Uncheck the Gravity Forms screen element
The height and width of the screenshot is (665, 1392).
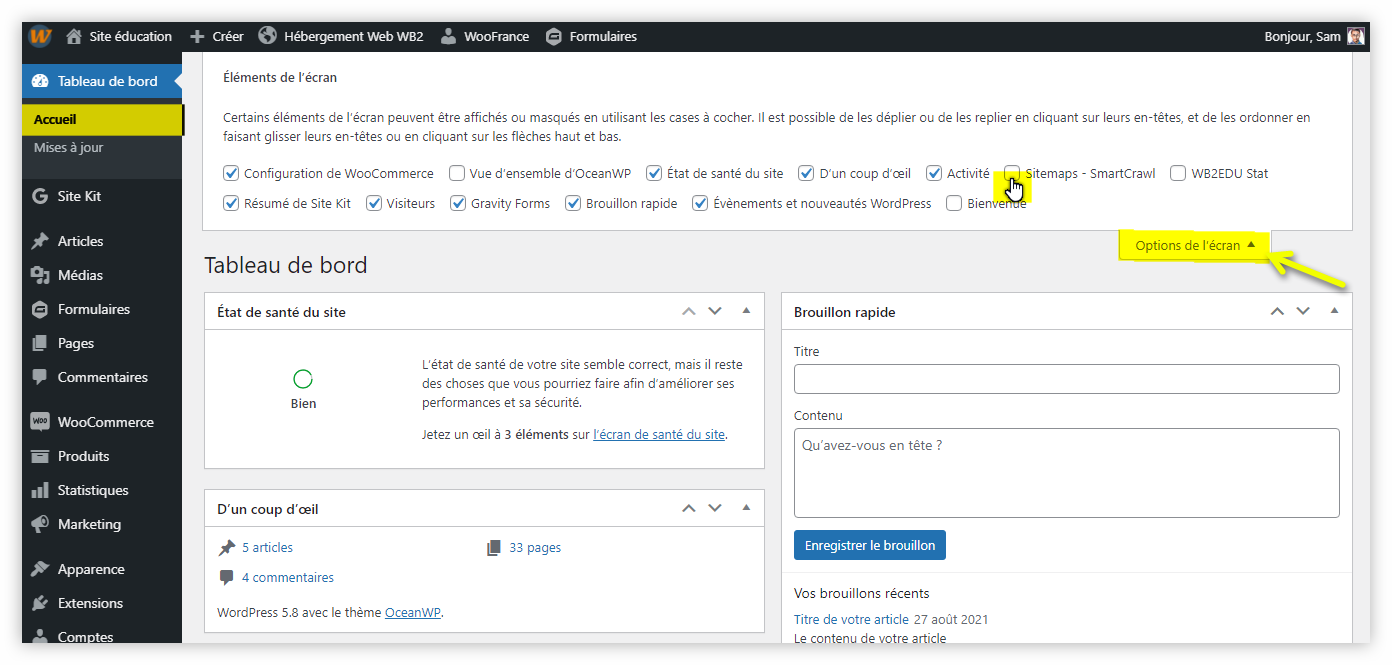click(x=459, y=203)
